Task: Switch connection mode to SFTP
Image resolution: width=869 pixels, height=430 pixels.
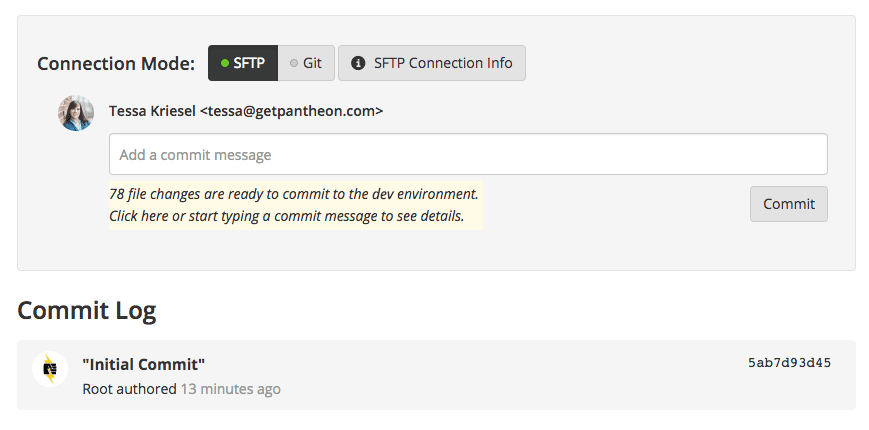Action: pos(243,63)
